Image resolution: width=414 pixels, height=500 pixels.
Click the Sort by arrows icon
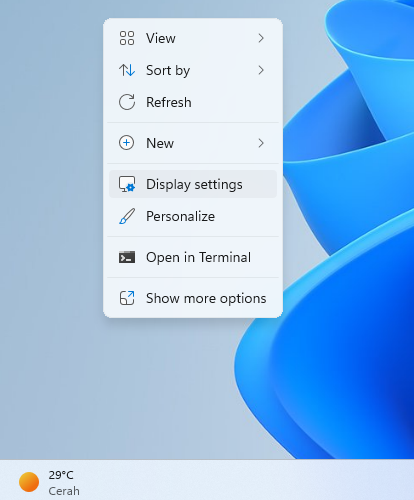(x=127, y=70)
